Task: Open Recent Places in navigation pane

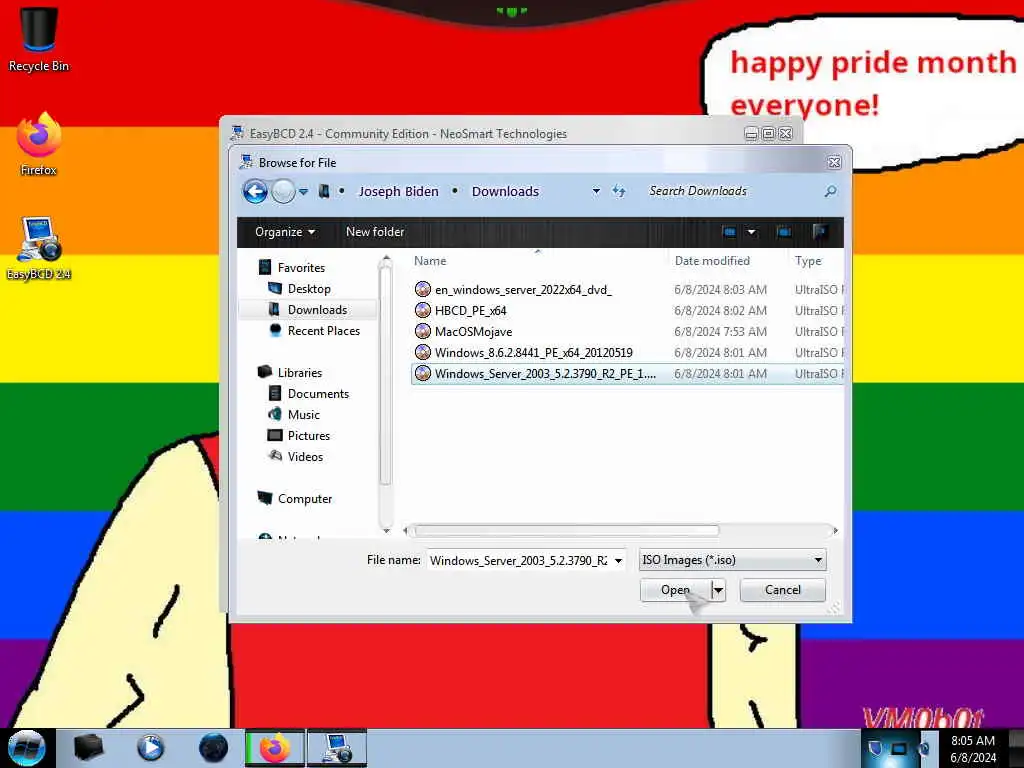Action: pos(323,330)
